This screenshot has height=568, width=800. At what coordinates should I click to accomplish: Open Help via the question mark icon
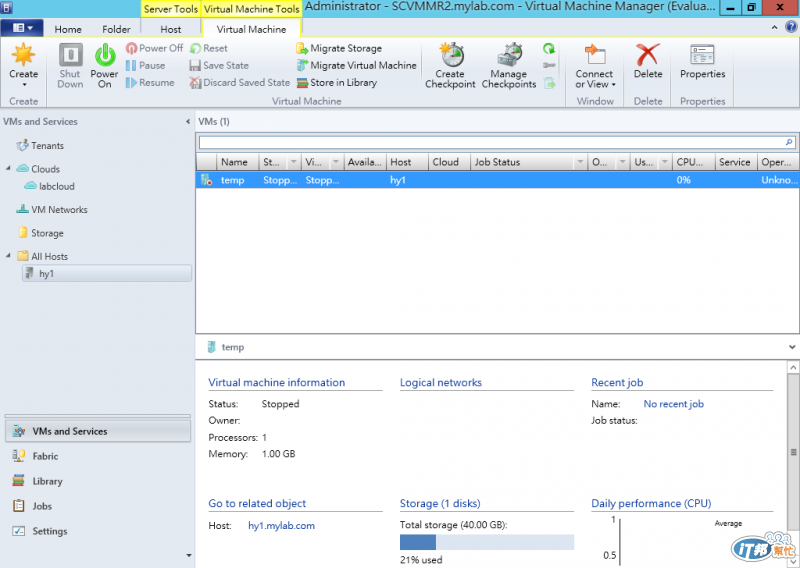[x=791, y=27]
